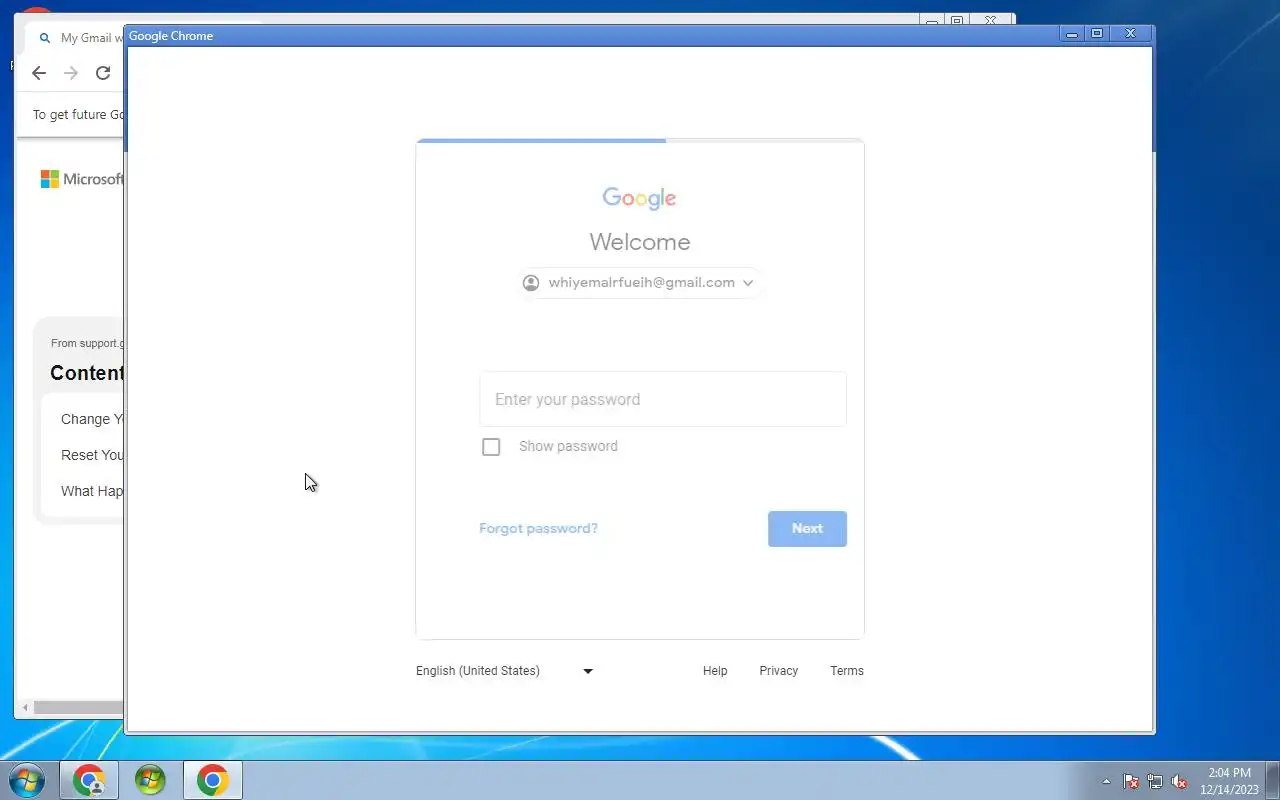Screen dimensions: 1280x800
Task: Open the Chrome taskbar icon with profile badge
Action: (89, 780)
